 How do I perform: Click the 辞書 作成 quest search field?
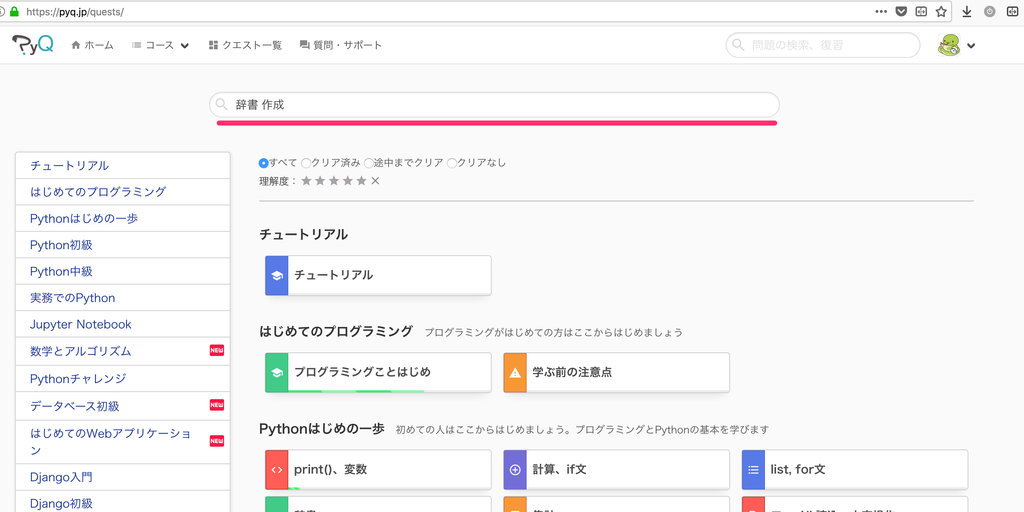tap(494, 104)
